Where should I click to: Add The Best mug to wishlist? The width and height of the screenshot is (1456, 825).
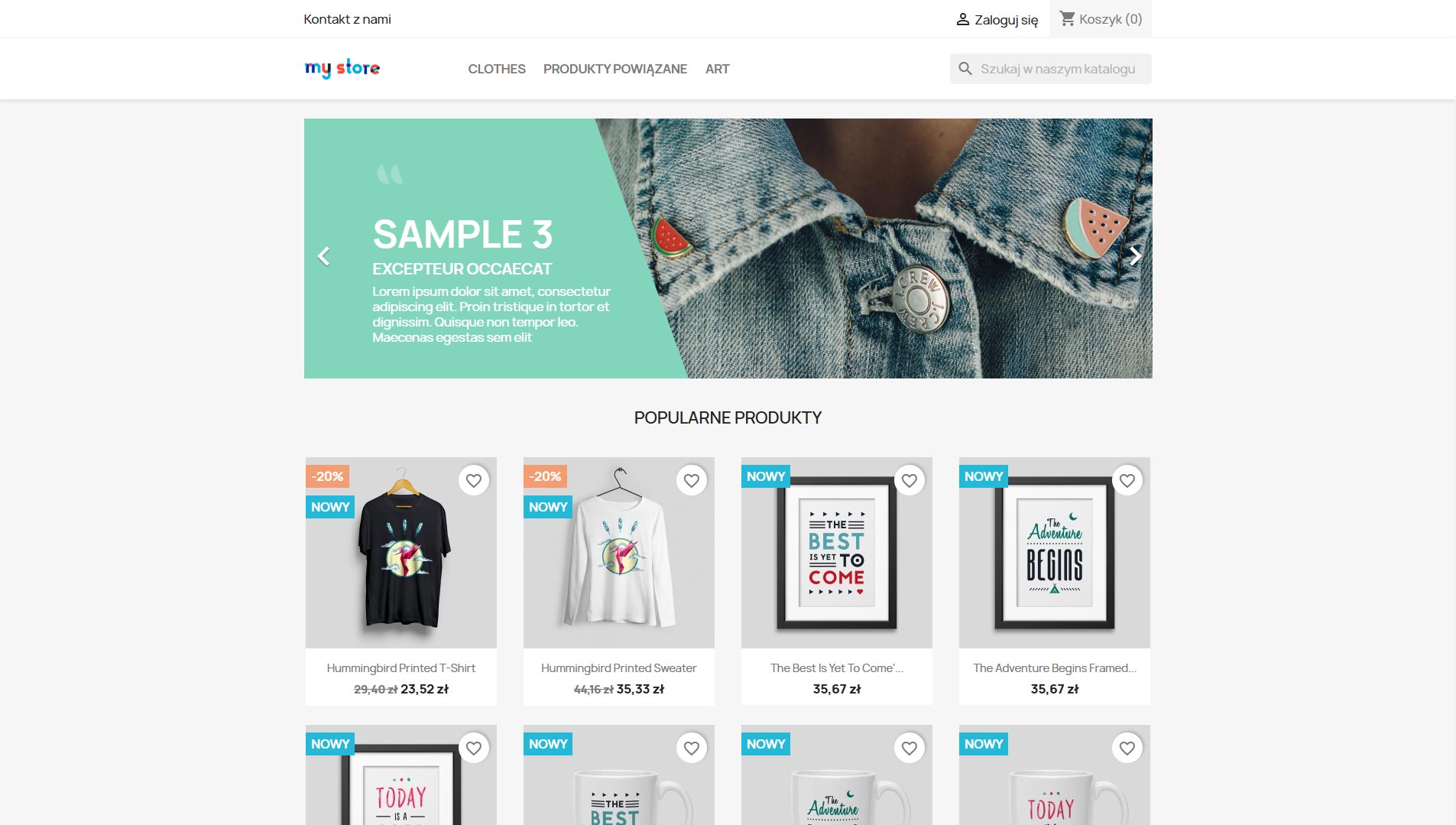pos(692,748)
